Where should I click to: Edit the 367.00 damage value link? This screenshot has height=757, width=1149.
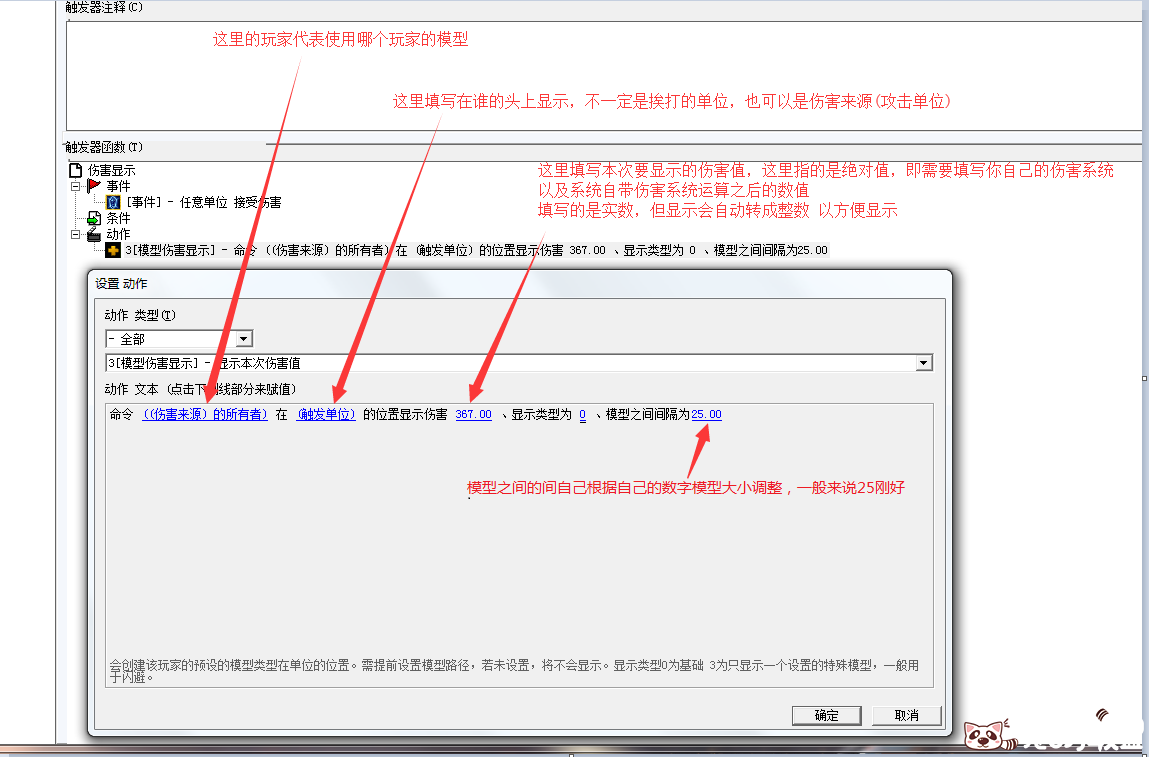coord(473,415)
